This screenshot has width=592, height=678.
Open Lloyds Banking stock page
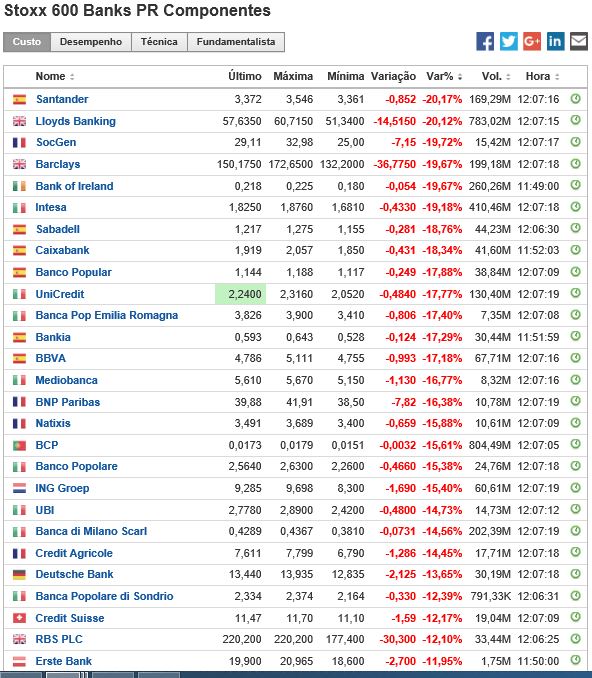click(x=75, y=122)
